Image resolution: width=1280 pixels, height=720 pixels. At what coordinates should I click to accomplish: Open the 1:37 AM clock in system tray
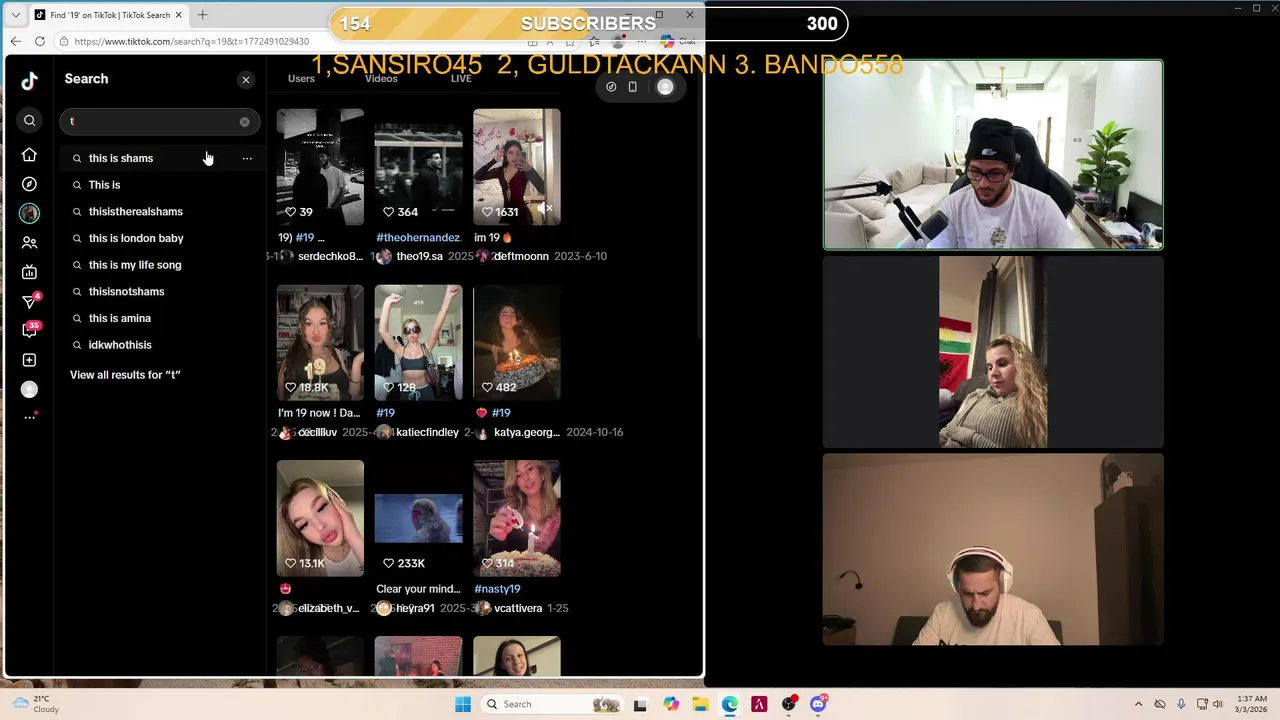pyautogui.click(x=1251, y=704)
